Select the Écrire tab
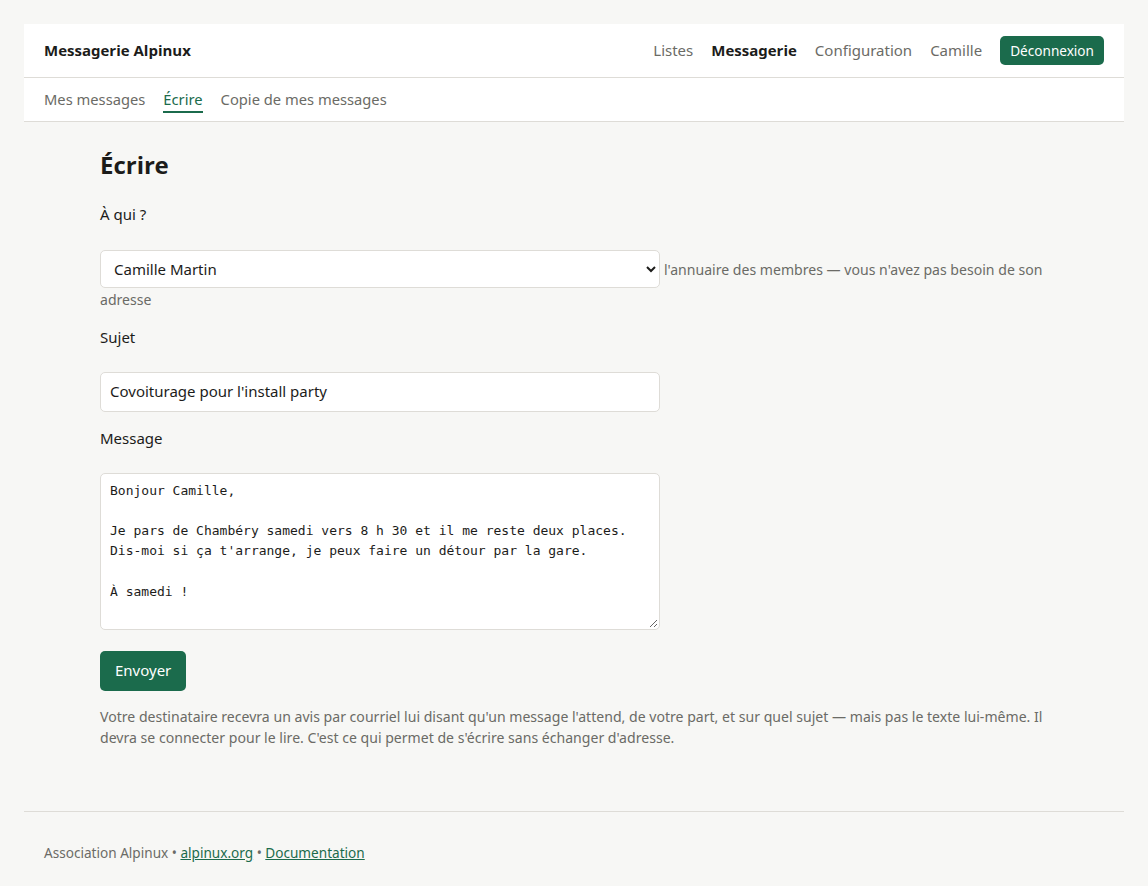Image resolution: width=1148 pixels, height=886 pixels. [x=182, y=100]
